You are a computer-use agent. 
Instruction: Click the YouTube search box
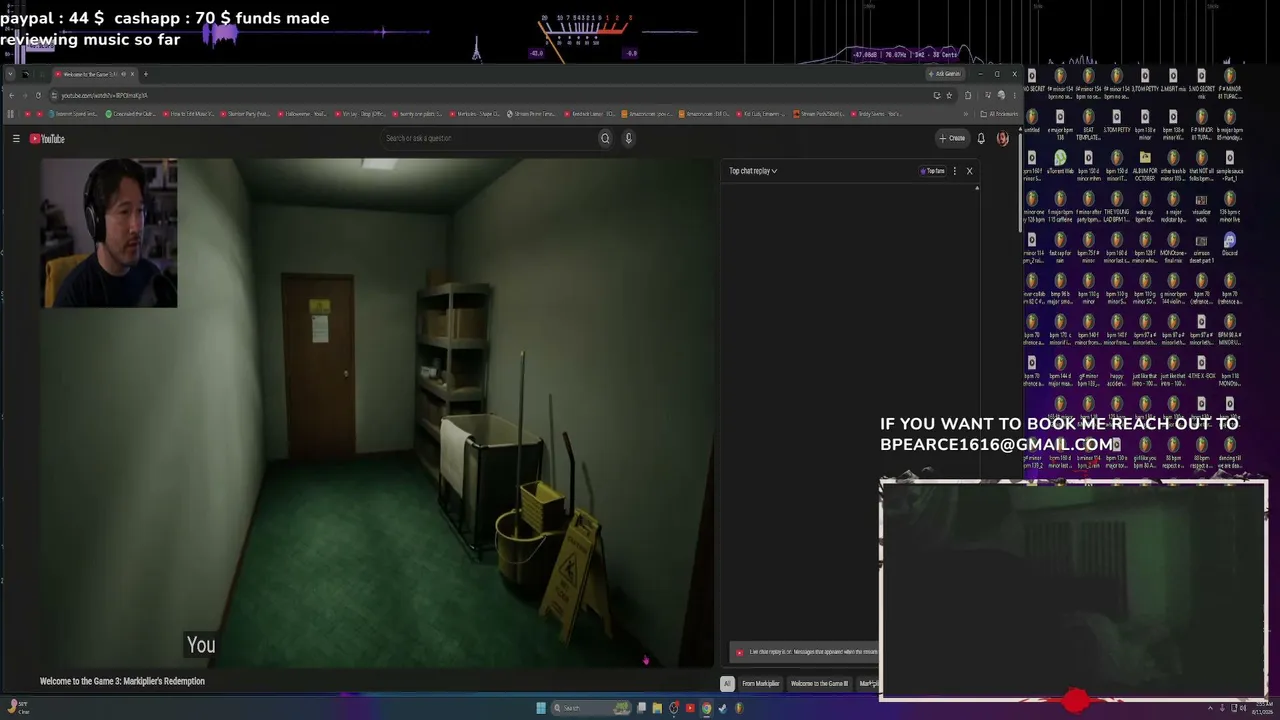coord(490,139)
